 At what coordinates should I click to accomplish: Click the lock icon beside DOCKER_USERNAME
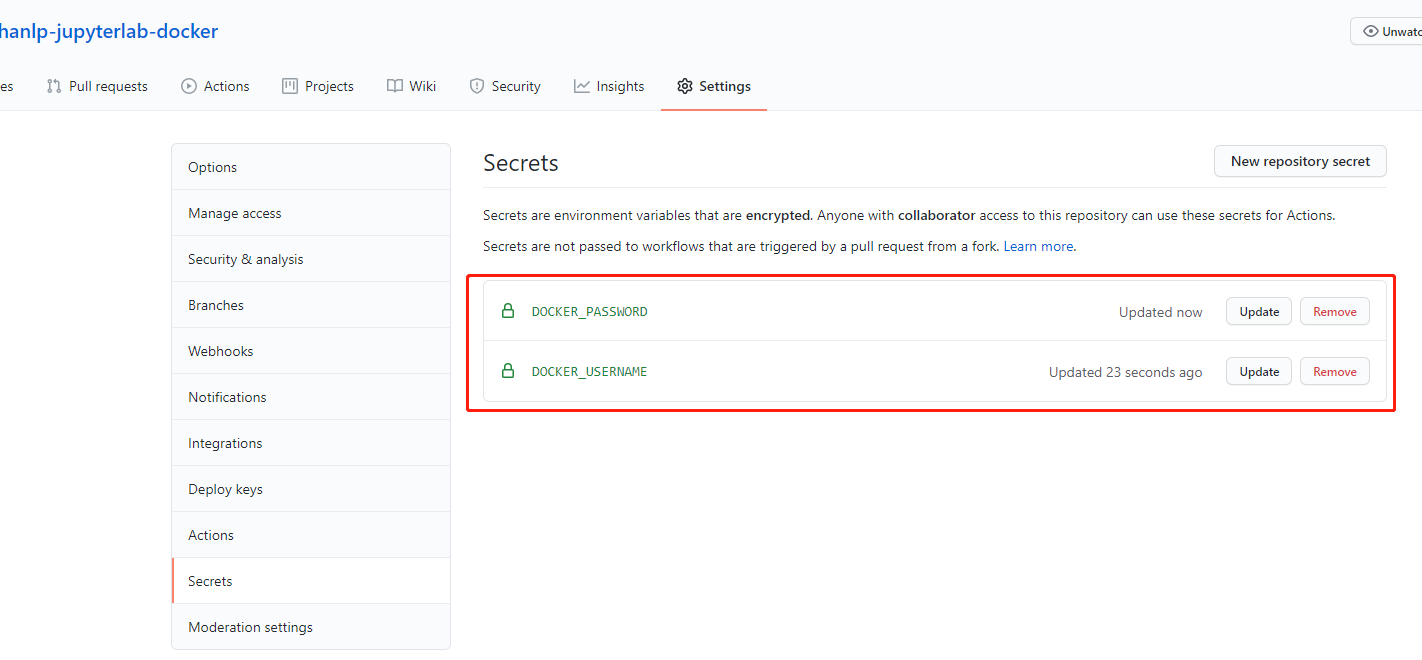[508, 371]
